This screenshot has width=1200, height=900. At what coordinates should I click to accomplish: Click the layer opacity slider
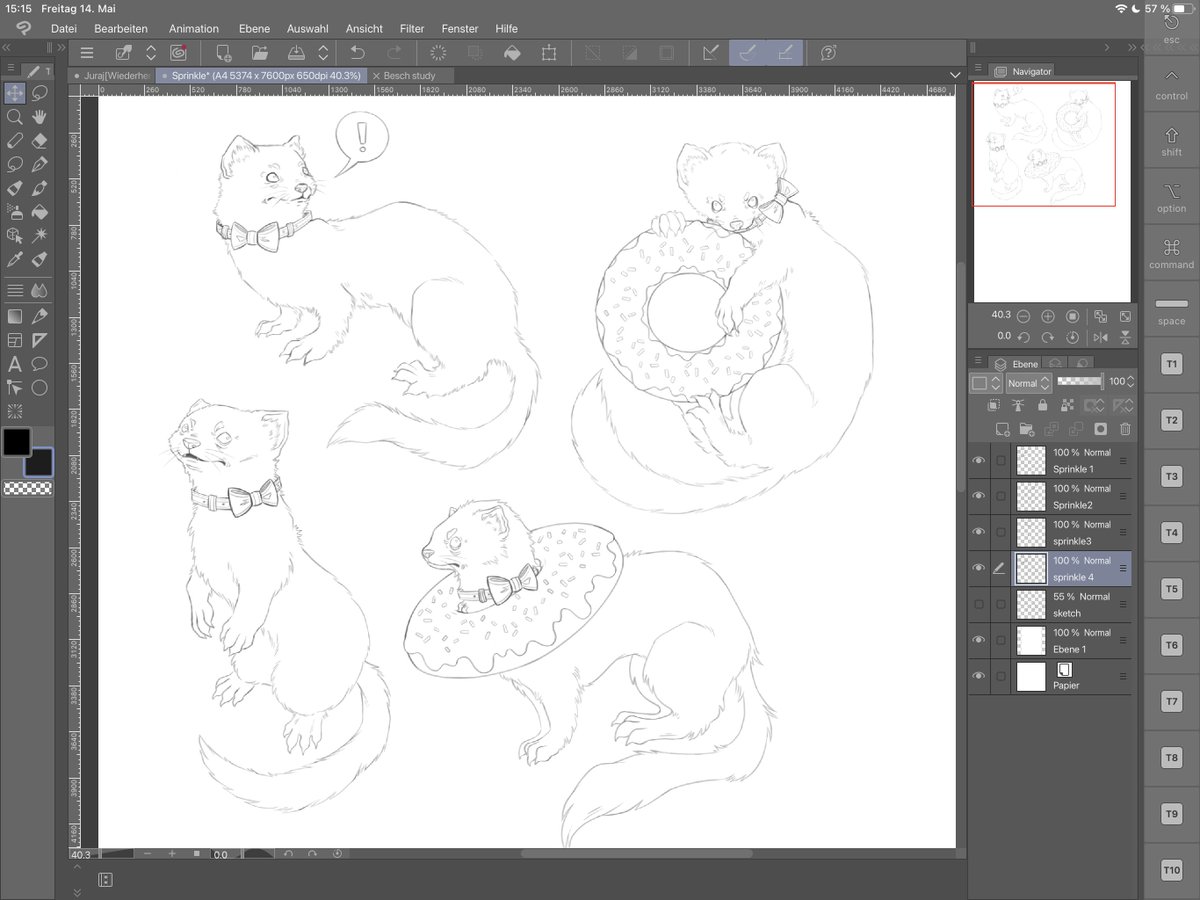(x=1079, y=382)
